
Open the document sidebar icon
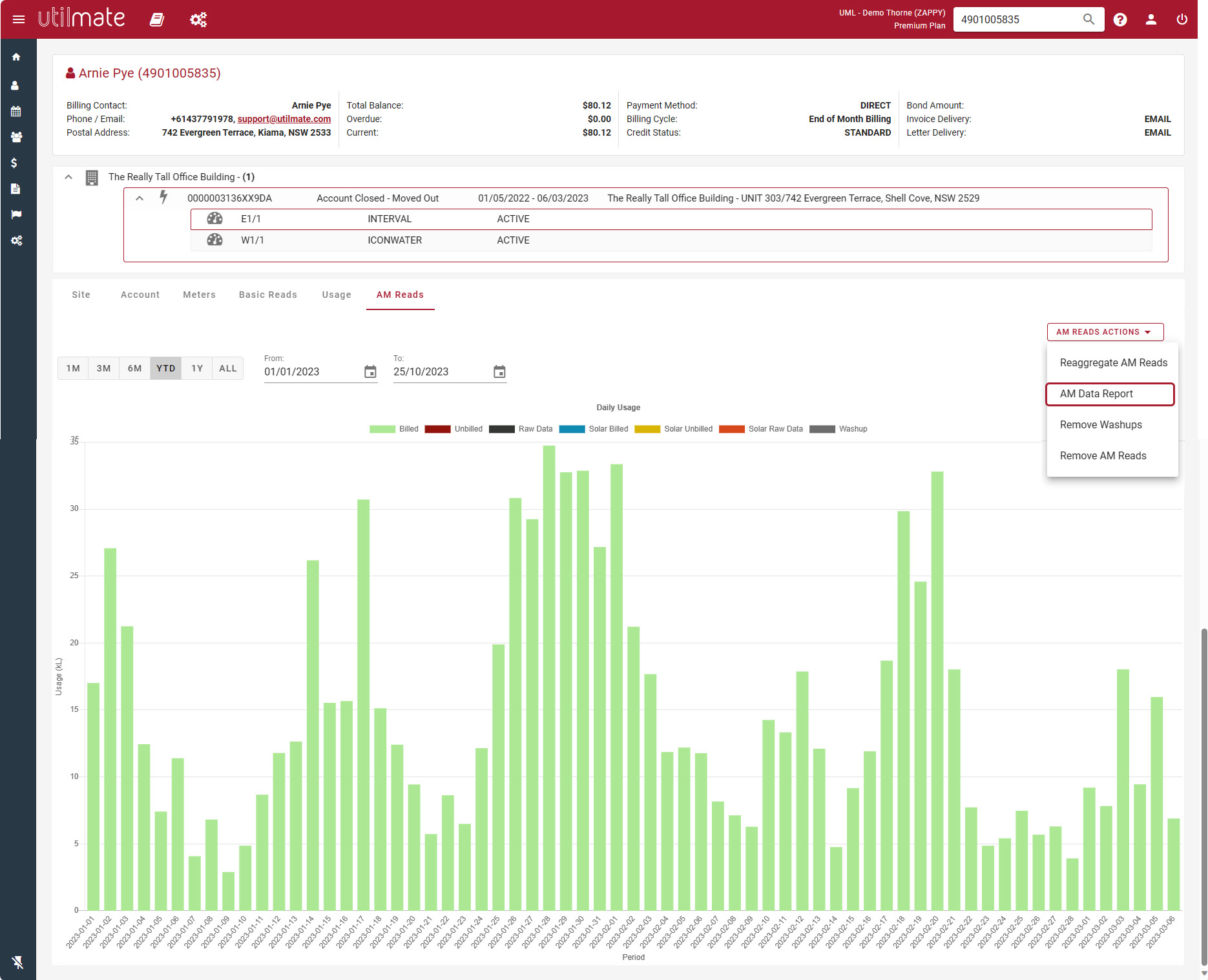[16, 189]
